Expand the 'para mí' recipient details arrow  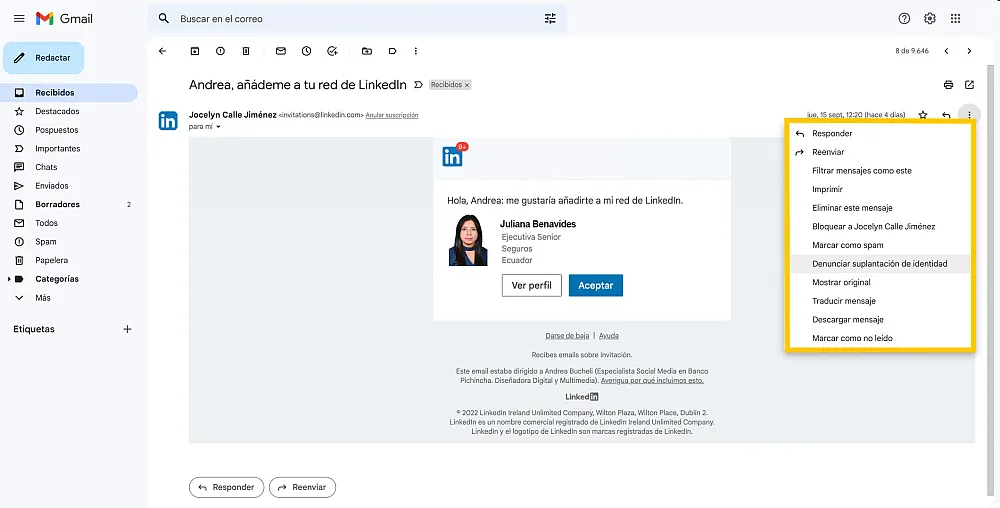coord(218,127)
